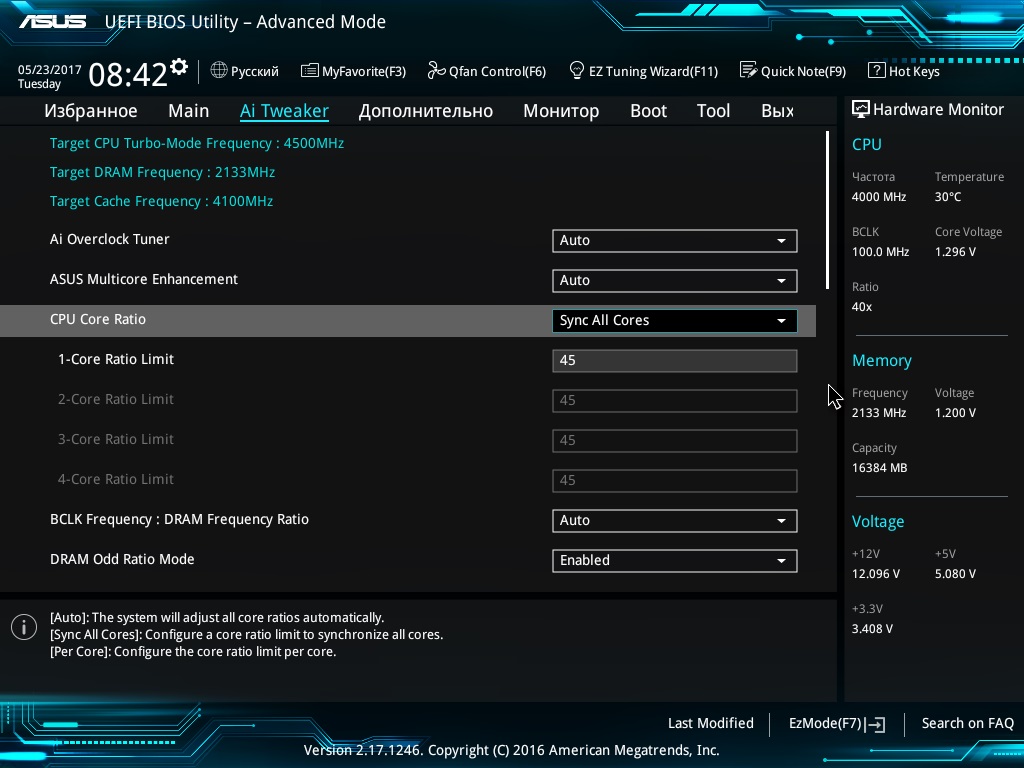Click the ASUS logo
The image size is (1024, 768).
tap(52, 22)
